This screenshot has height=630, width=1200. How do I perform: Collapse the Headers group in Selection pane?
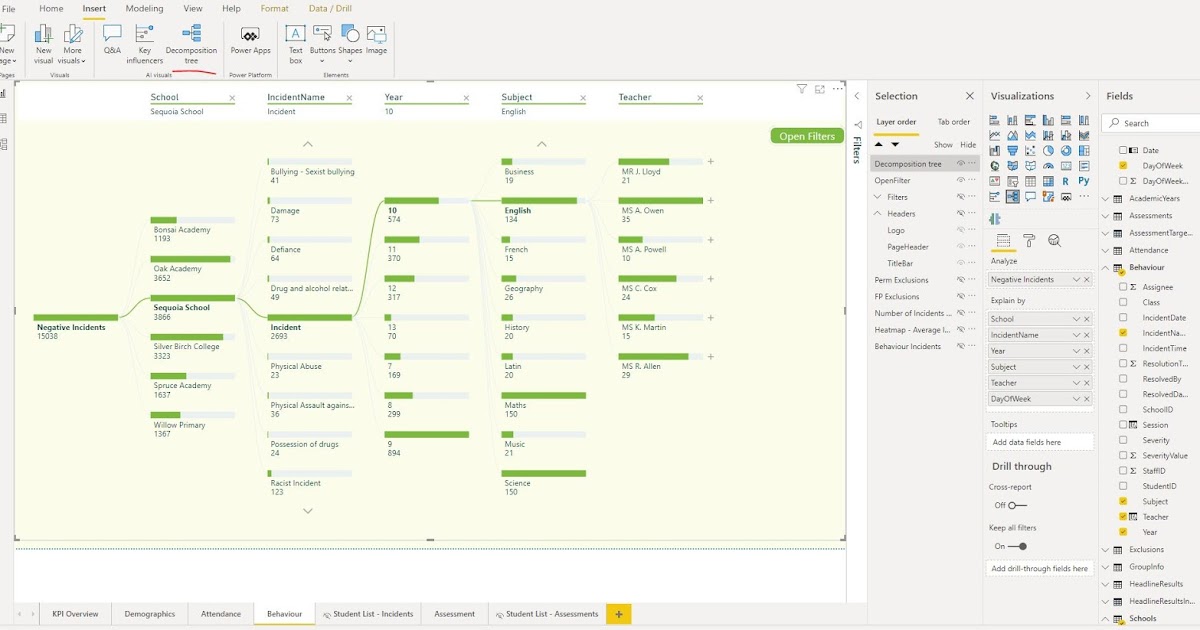(879, 213)
